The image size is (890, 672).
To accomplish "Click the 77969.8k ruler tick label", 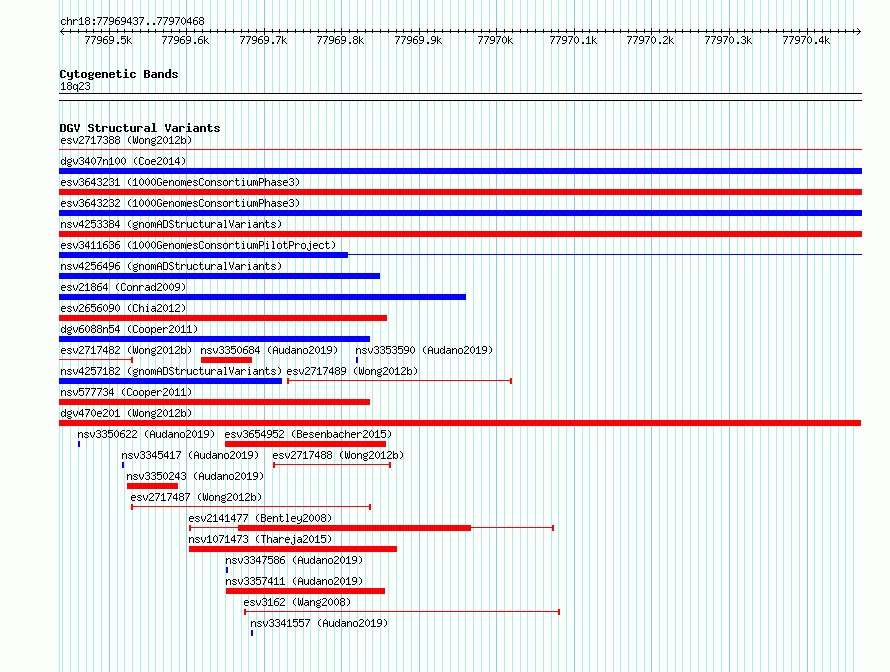I will (x=340, y=40).
